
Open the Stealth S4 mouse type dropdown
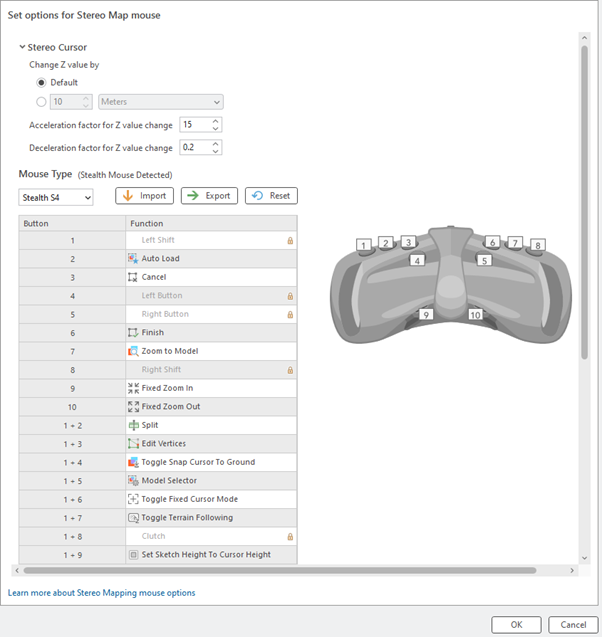pos(56,197)
